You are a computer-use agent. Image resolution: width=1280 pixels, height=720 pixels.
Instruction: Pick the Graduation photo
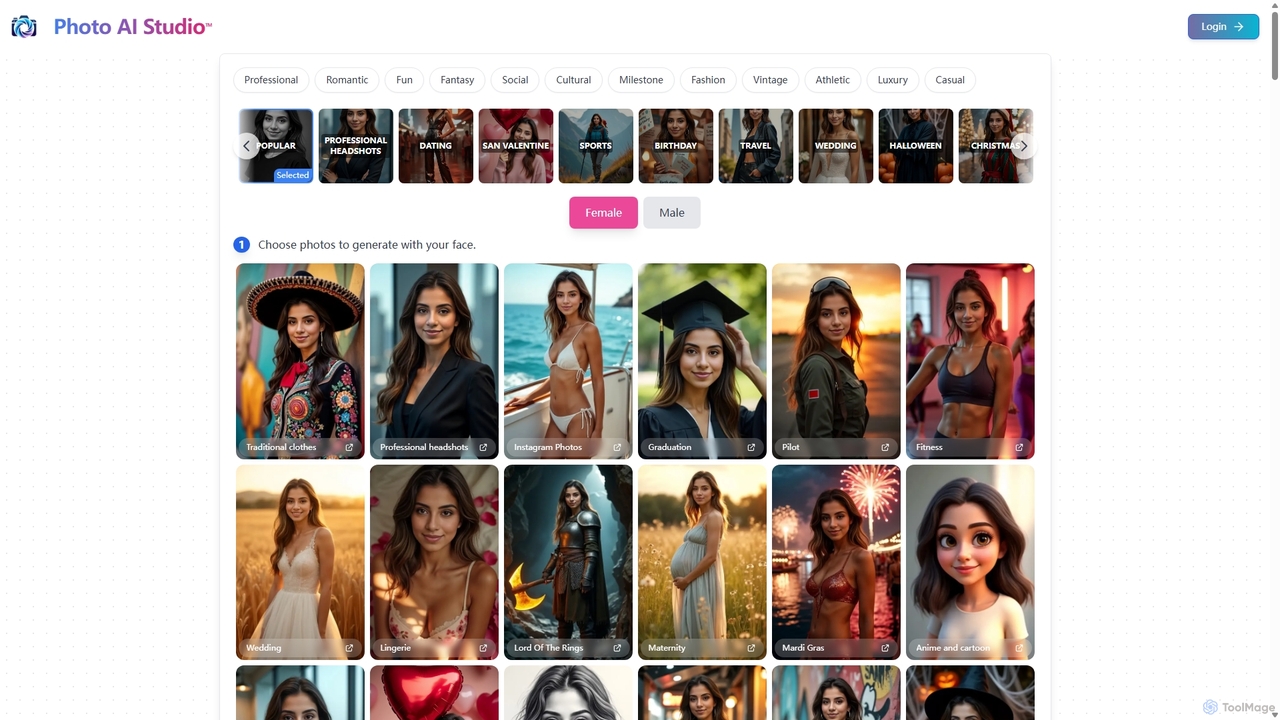point(702,361)
